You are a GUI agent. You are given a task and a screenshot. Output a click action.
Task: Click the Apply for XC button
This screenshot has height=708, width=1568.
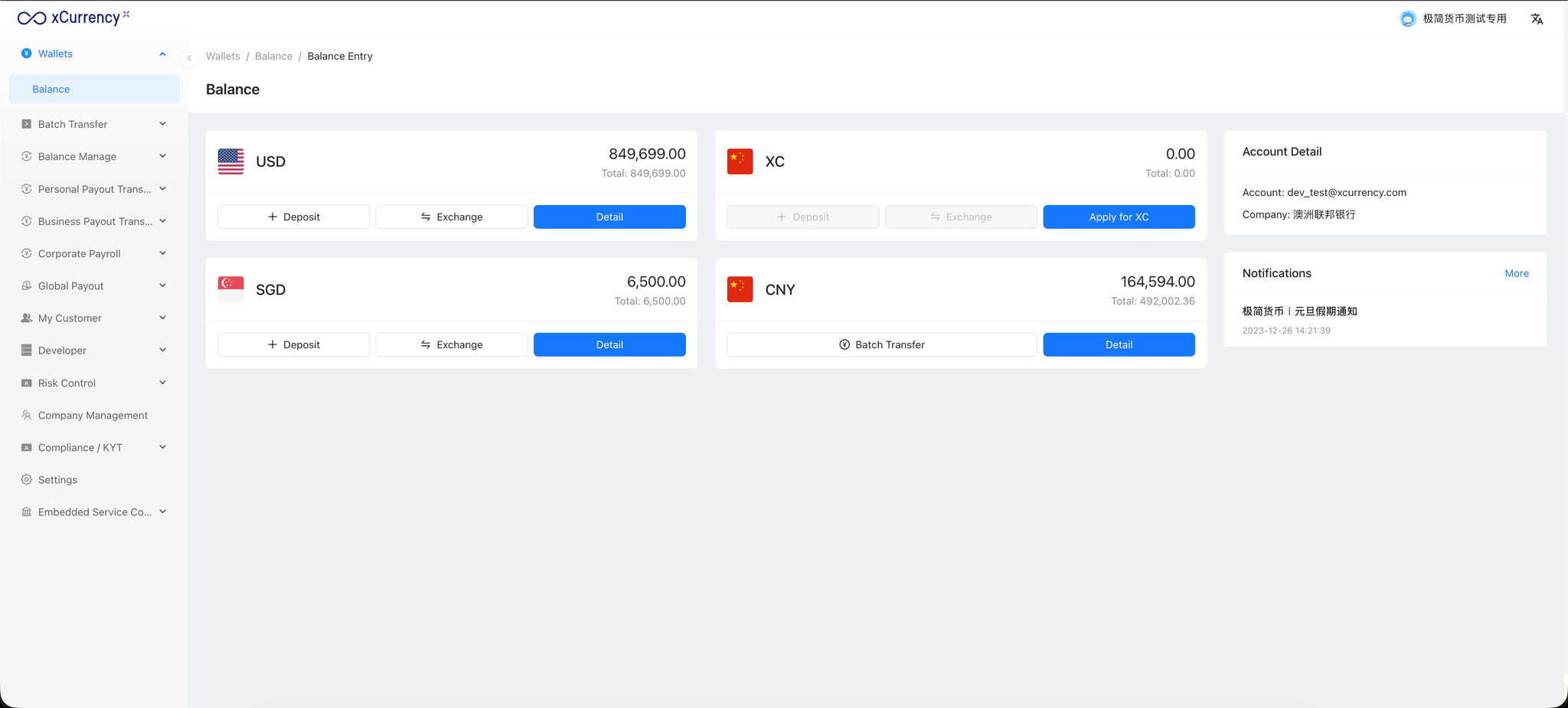pos(1119,217)
